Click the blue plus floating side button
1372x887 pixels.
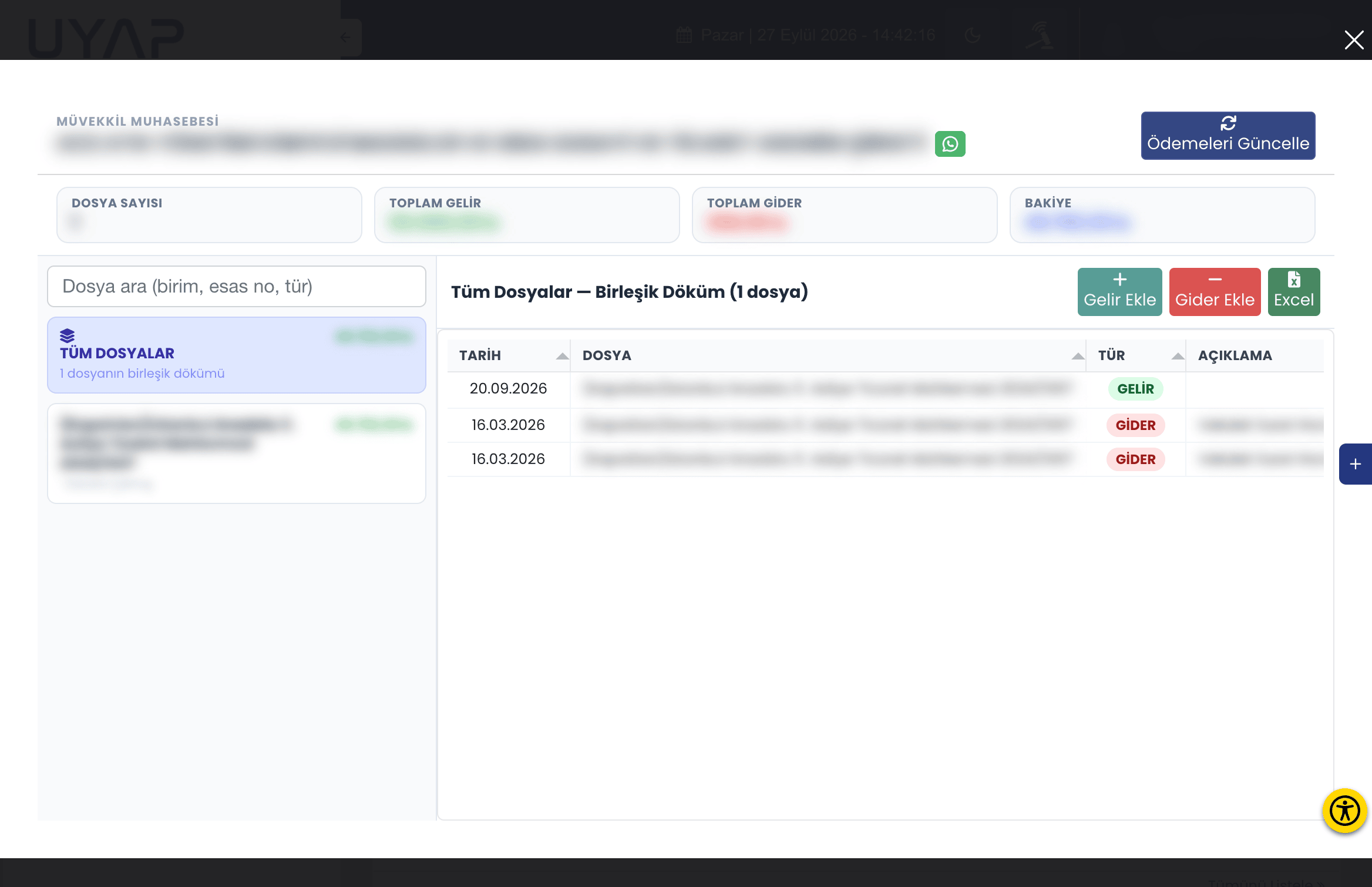click(x=1355, y=464)
